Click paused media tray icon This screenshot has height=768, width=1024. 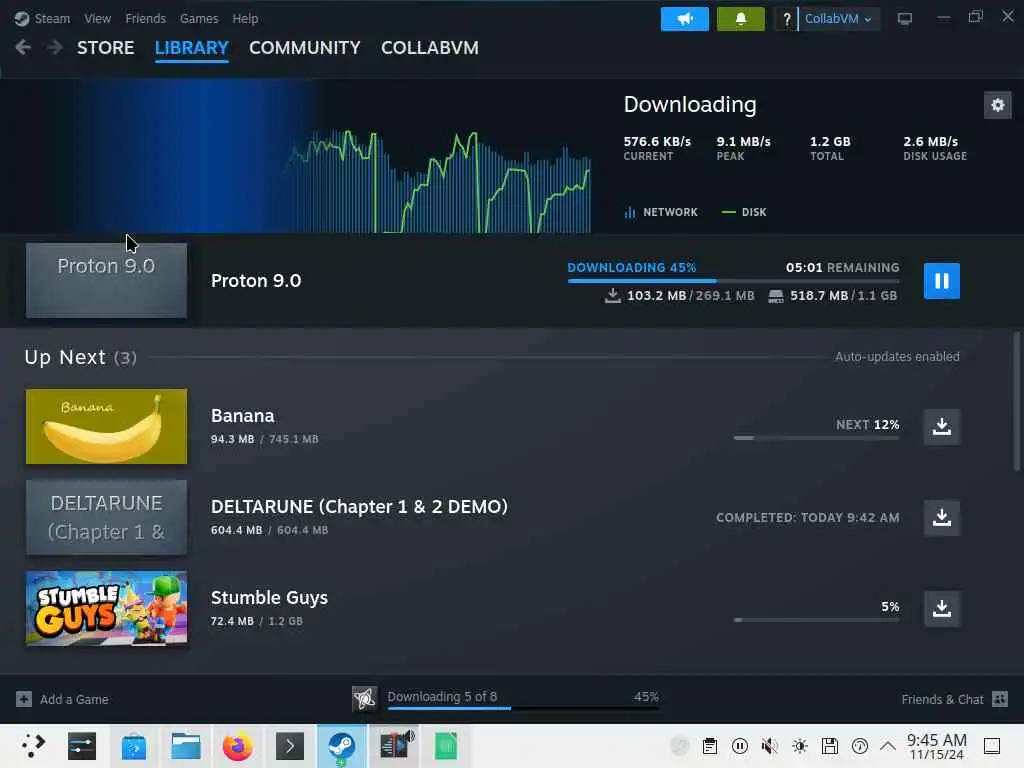click(740, 746)
